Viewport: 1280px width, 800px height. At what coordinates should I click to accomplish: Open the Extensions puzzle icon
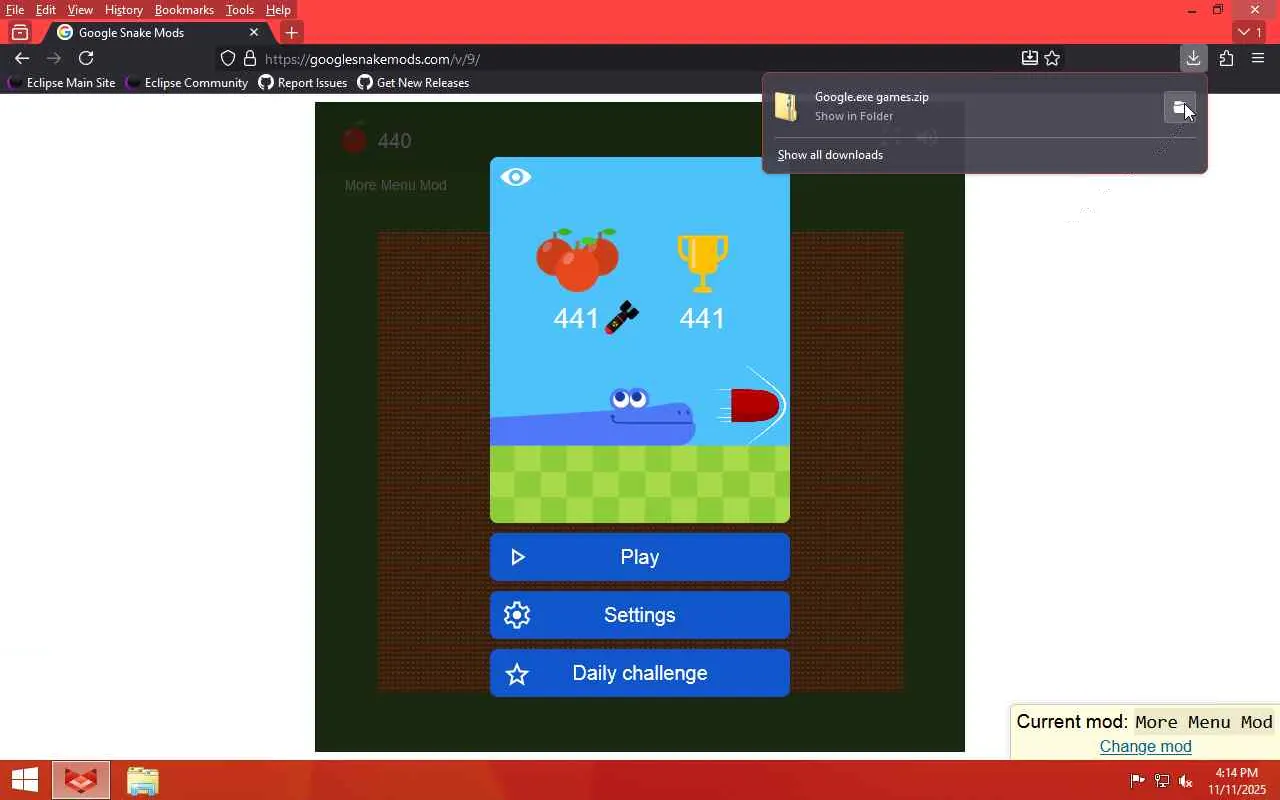pyautogui.click(x=1226, y=58)
